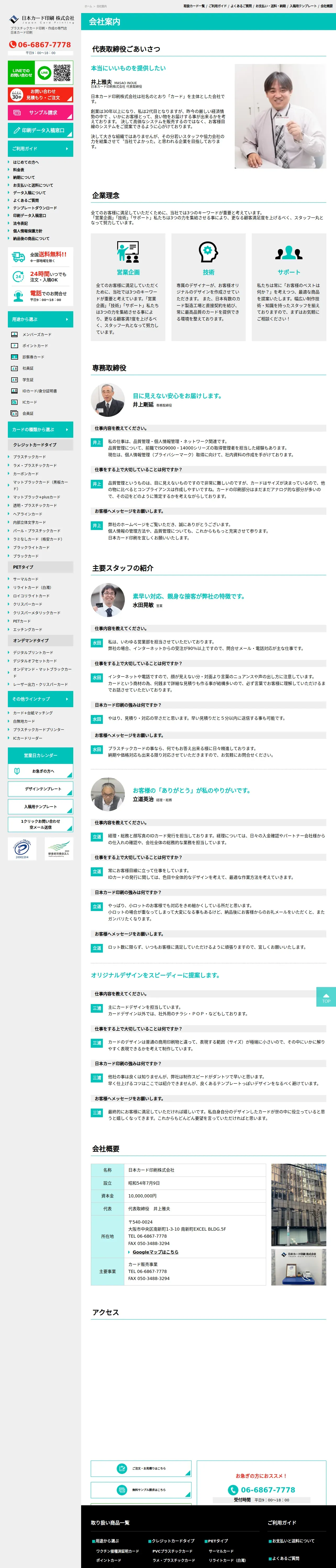The image size is (336, 1568).
Task: Click the footer phone icon beside 06-6867-7778
Action: [x=233, y=1490]
